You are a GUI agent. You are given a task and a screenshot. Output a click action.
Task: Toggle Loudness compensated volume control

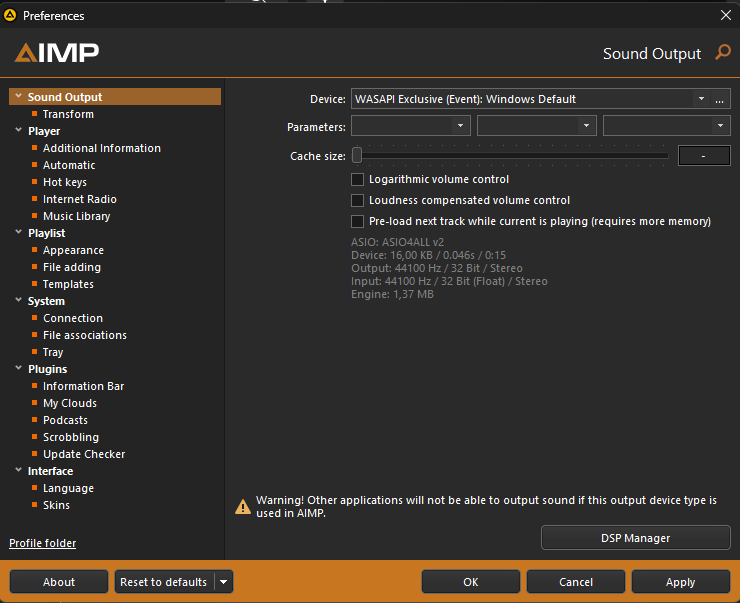pyautogui.click(x=357, y=200)
